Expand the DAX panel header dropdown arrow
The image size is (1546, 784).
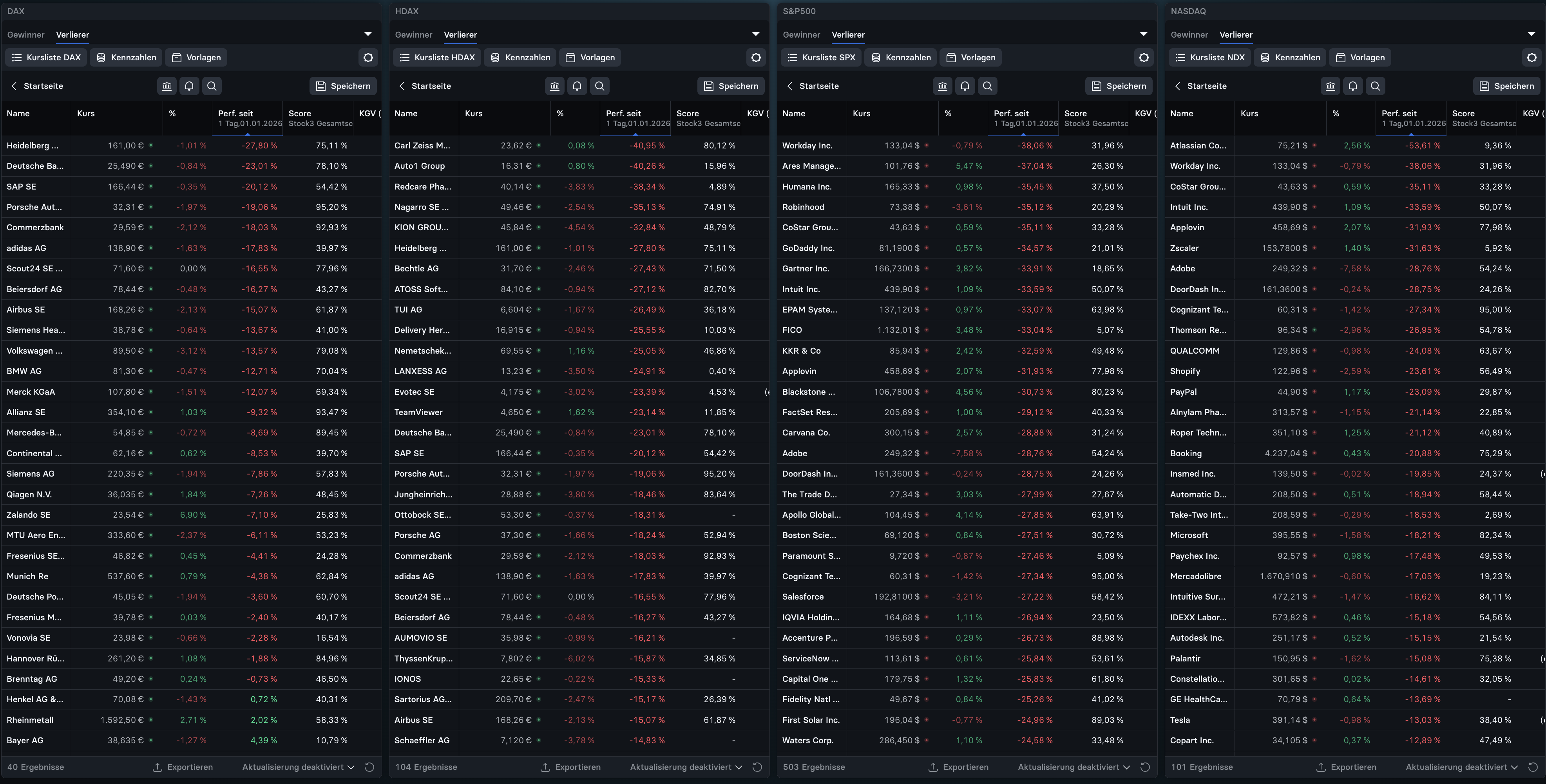tap(368, 34)
